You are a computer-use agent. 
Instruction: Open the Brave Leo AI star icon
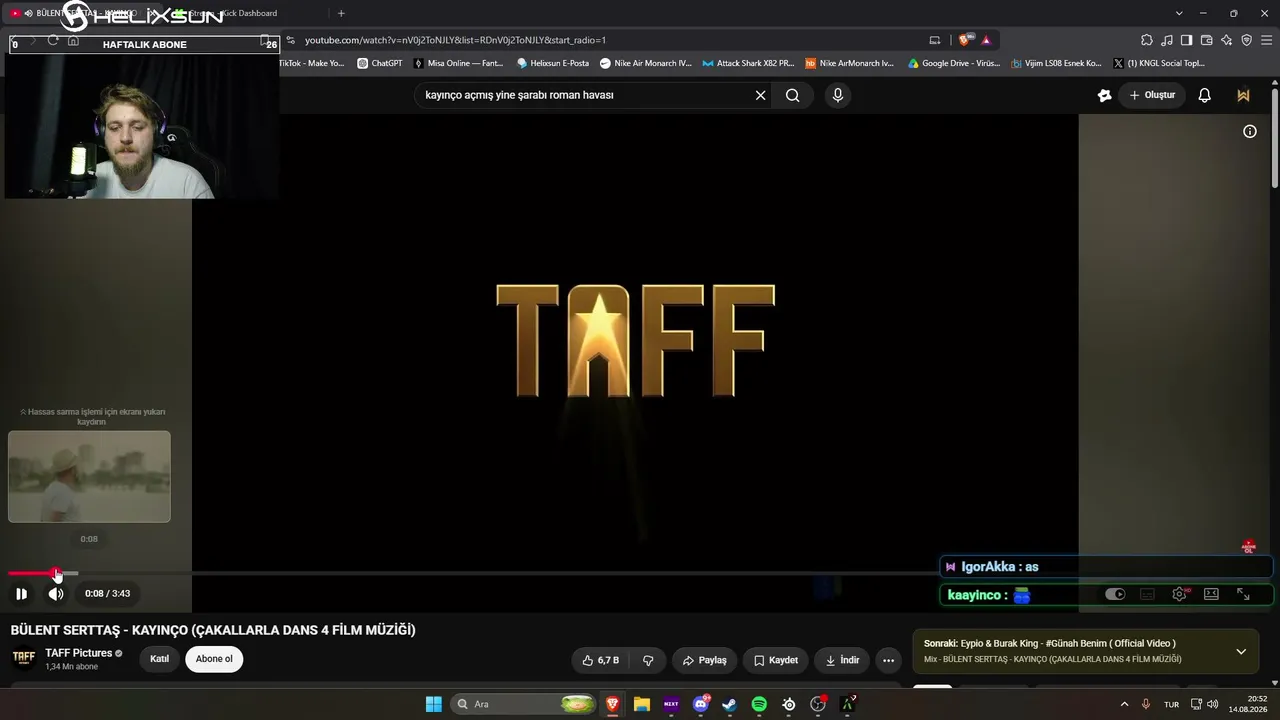point(1226,40)
